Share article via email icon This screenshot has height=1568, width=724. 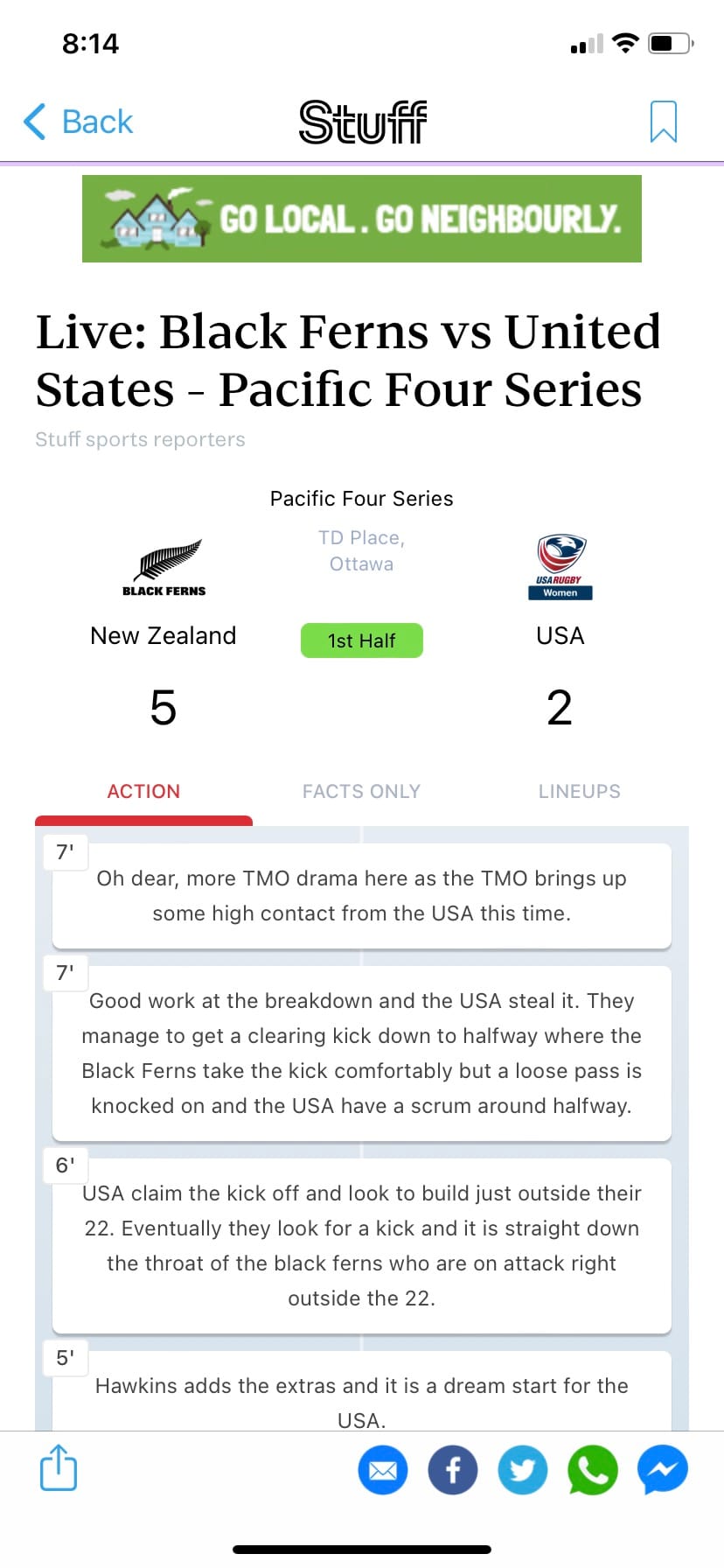383,1470
